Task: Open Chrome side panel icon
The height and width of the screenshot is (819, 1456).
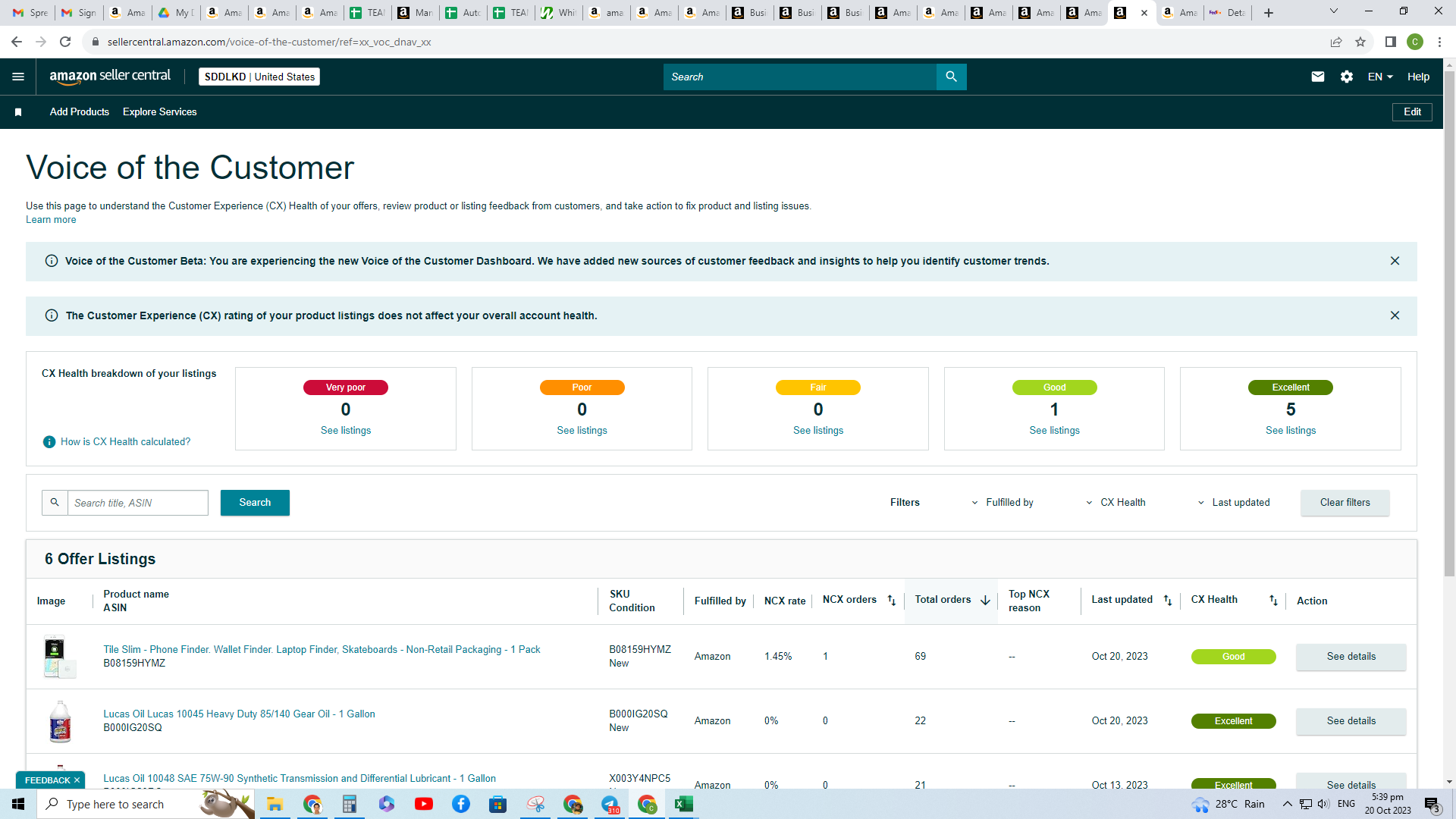Action: [x=1391, y=42]
